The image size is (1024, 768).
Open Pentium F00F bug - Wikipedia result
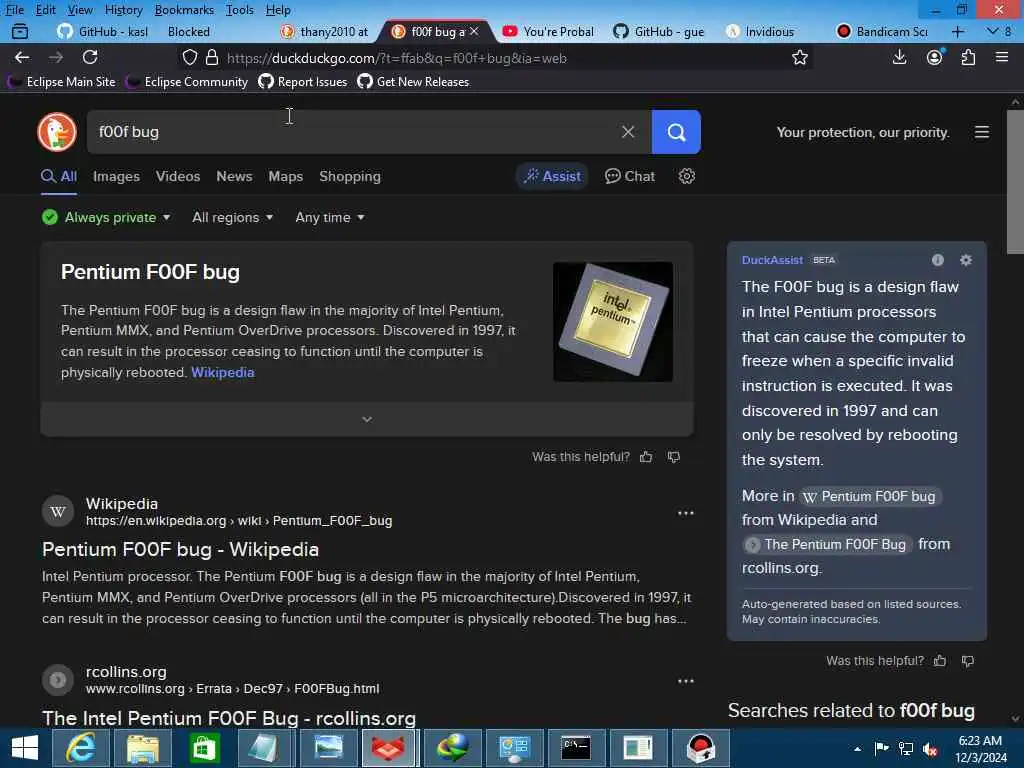[180, 550]
